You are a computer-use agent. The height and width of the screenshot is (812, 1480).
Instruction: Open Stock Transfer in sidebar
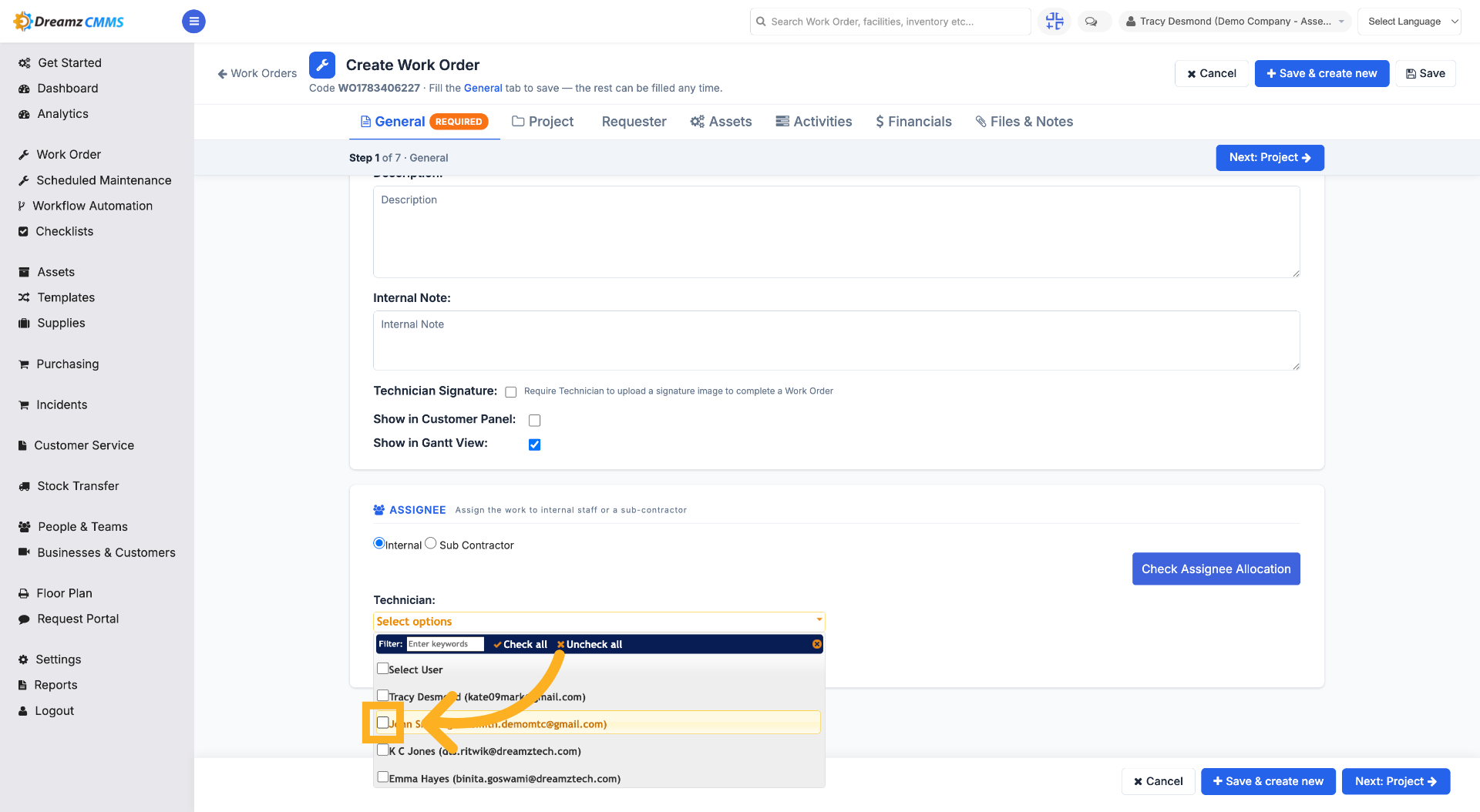click(78, 486)
